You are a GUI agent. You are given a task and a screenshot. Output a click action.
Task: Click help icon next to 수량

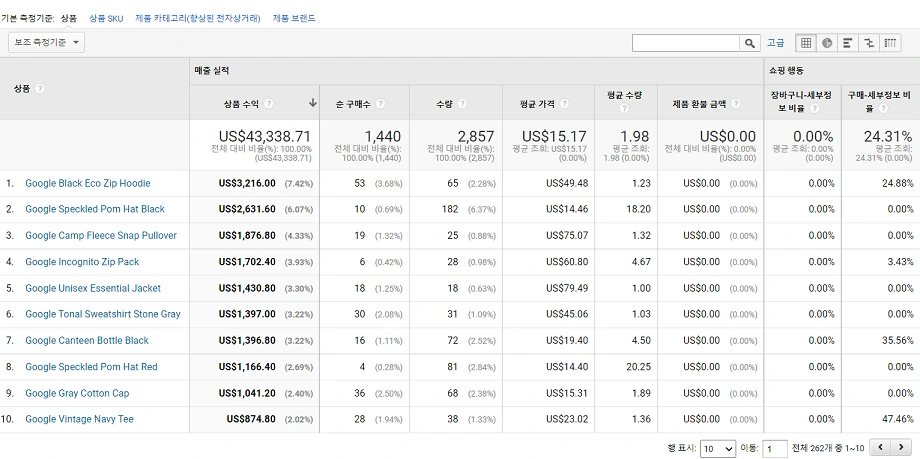point(462,103)
